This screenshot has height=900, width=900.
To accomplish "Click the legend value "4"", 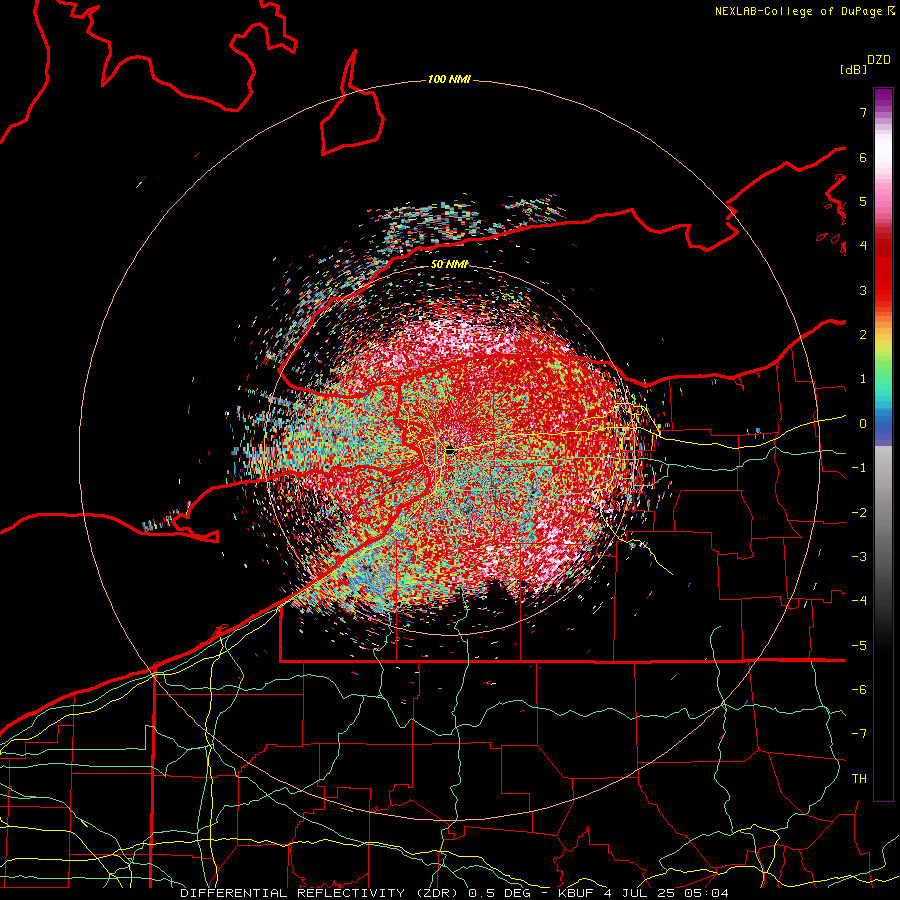I will tap(863, 246).
